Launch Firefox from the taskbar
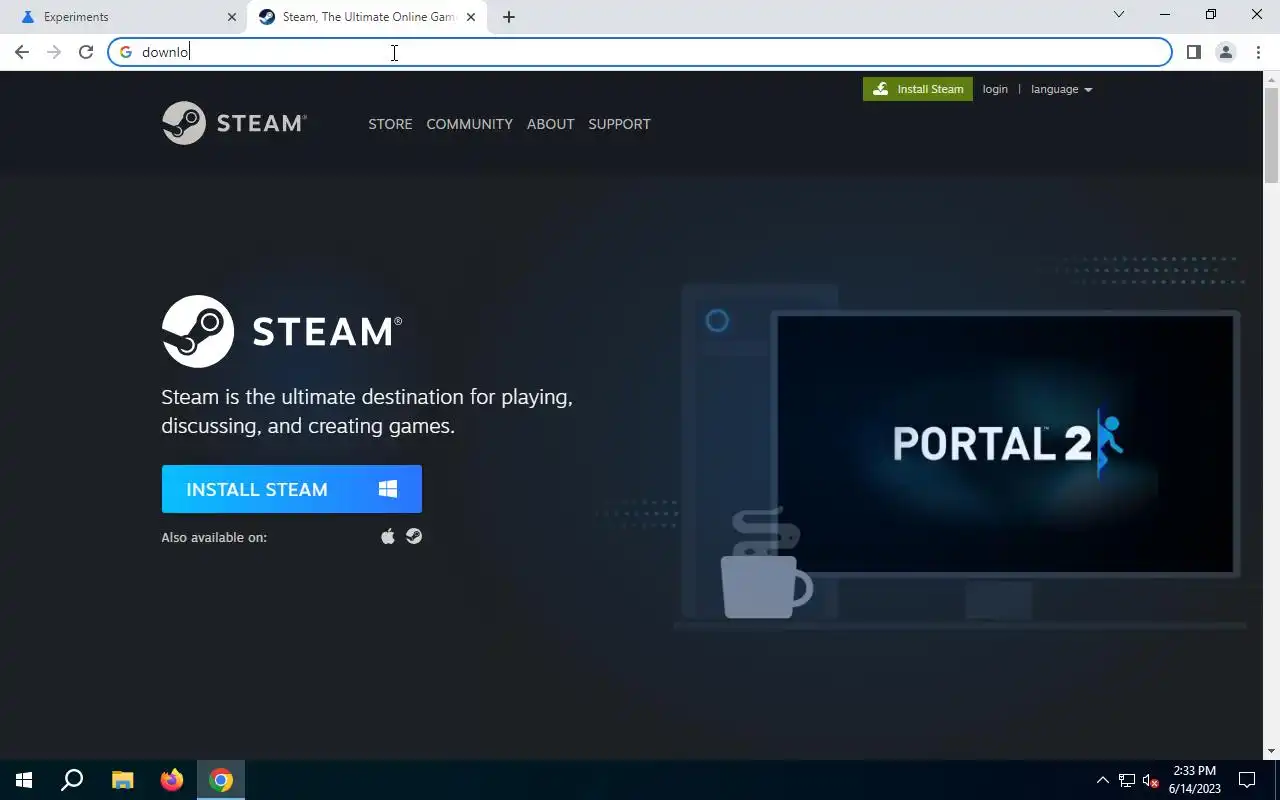 click(x=172, y=780)
